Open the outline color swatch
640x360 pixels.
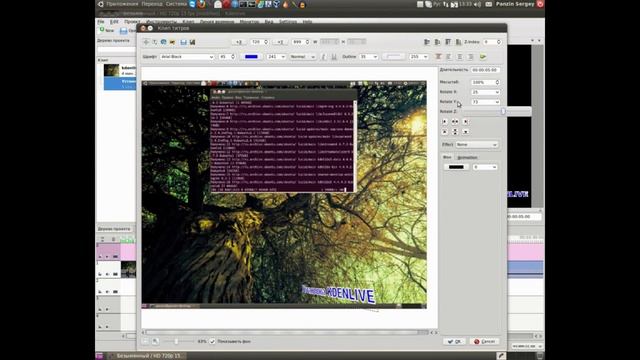[393, 57]
